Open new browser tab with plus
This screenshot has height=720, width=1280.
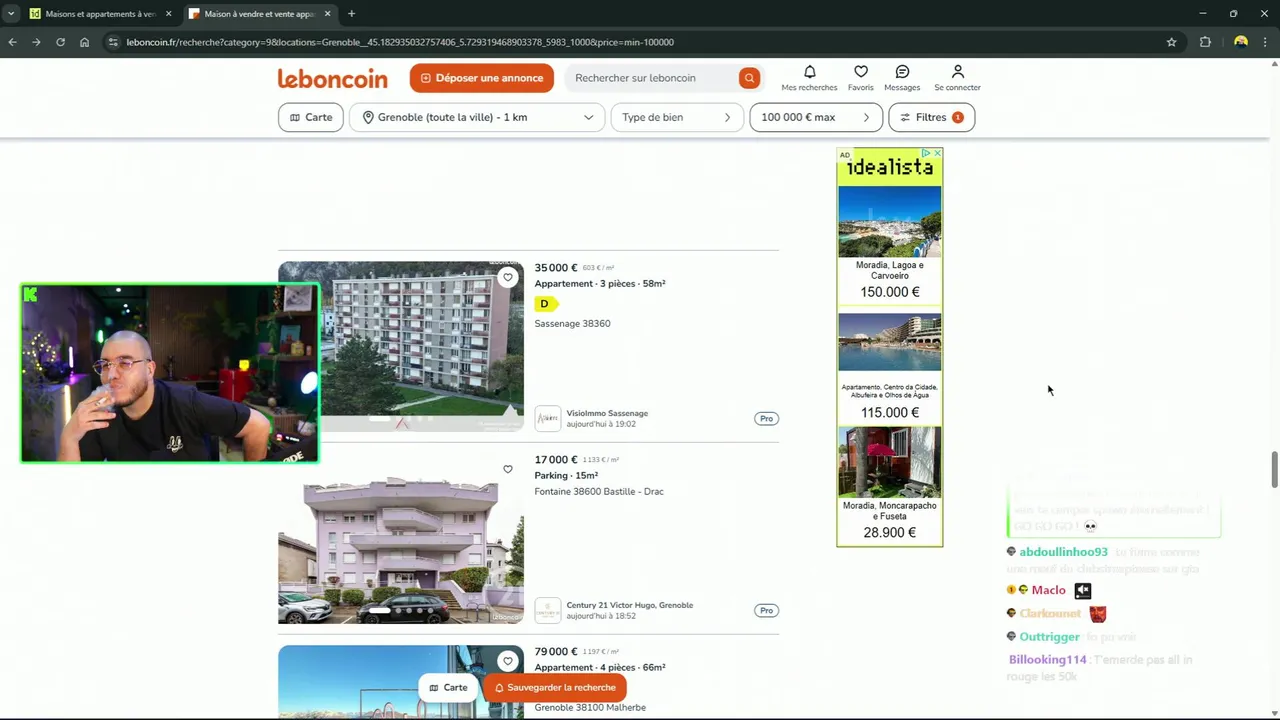click(x=351, y=14)
